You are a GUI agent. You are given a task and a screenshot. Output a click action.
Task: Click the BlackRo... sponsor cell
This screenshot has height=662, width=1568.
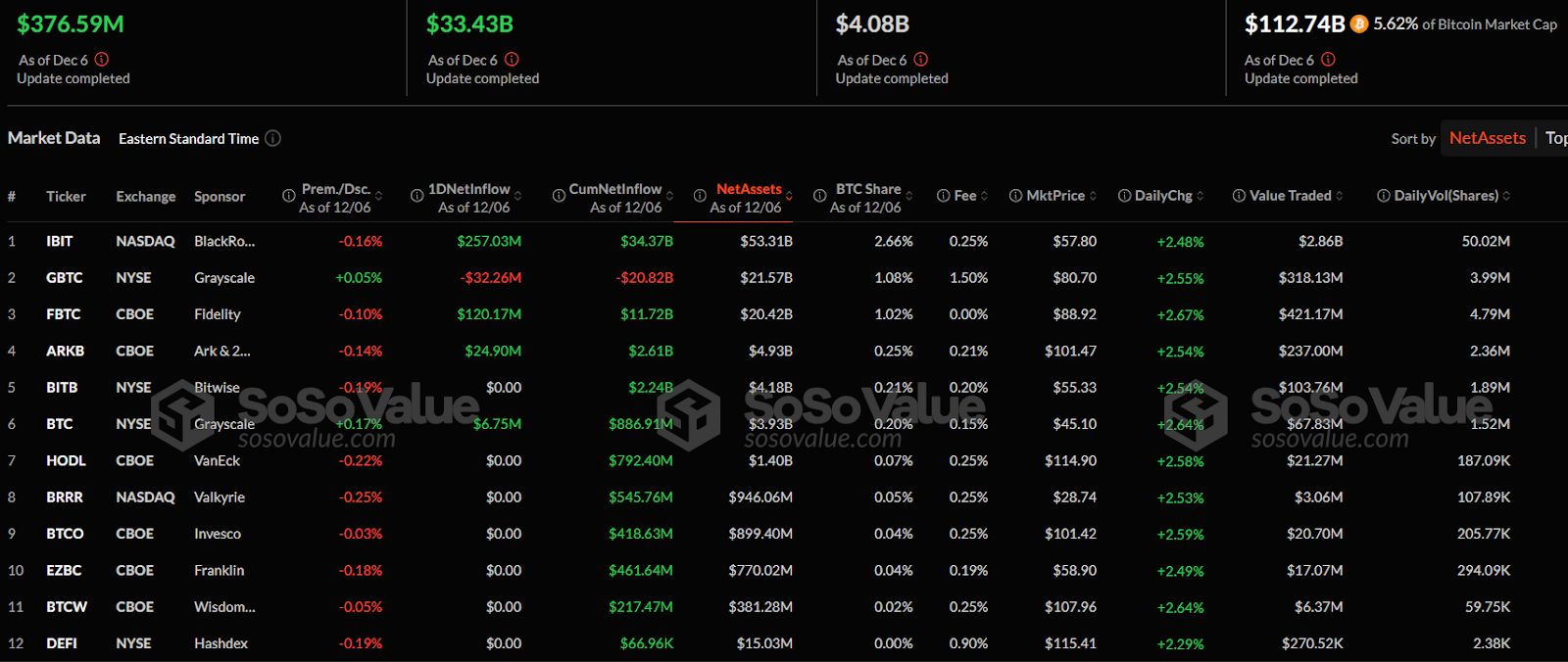tap(224, 241)
